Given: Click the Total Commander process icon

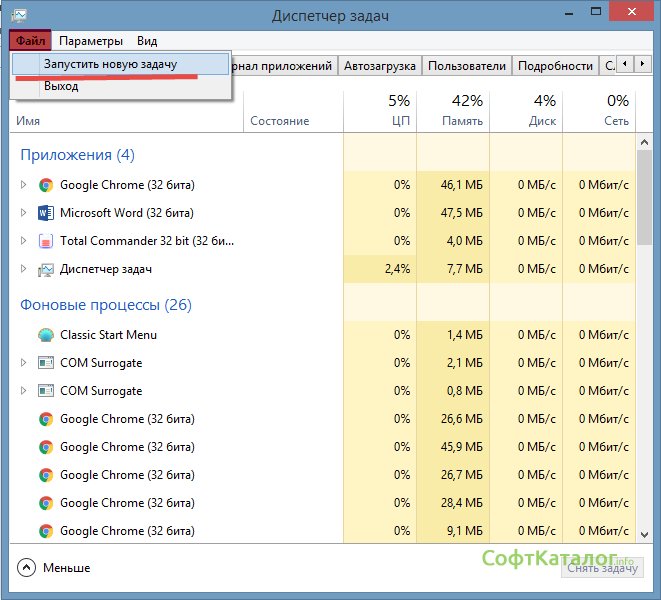Looking at the screenshot, I should 45,241.
